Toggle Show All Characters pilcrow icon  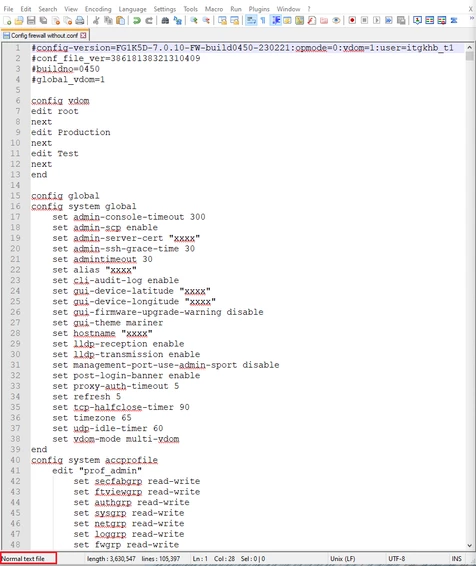[263, 21]
